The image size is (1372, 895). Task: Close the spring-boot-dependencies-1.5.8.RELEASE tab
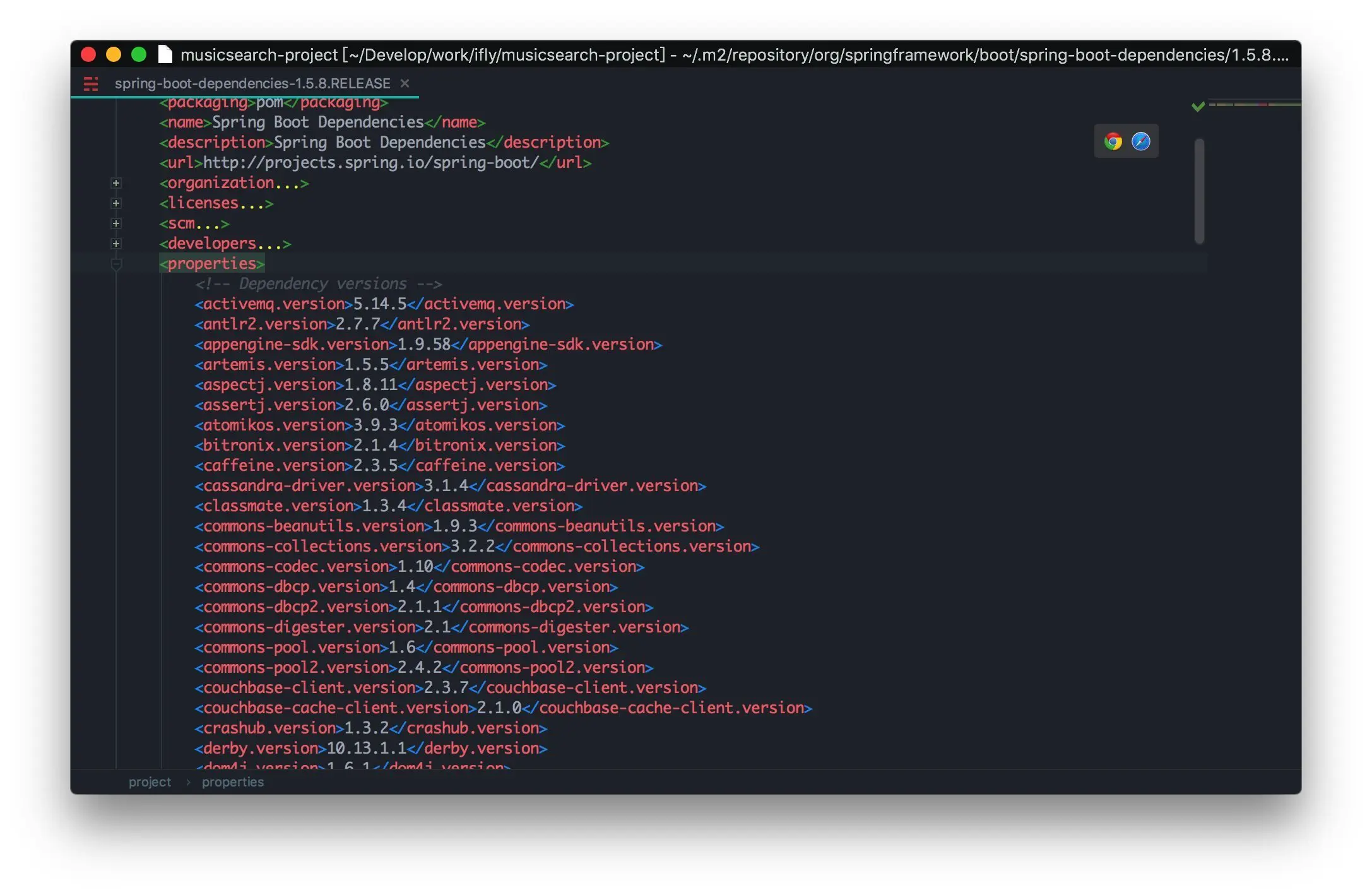point(405,83)
